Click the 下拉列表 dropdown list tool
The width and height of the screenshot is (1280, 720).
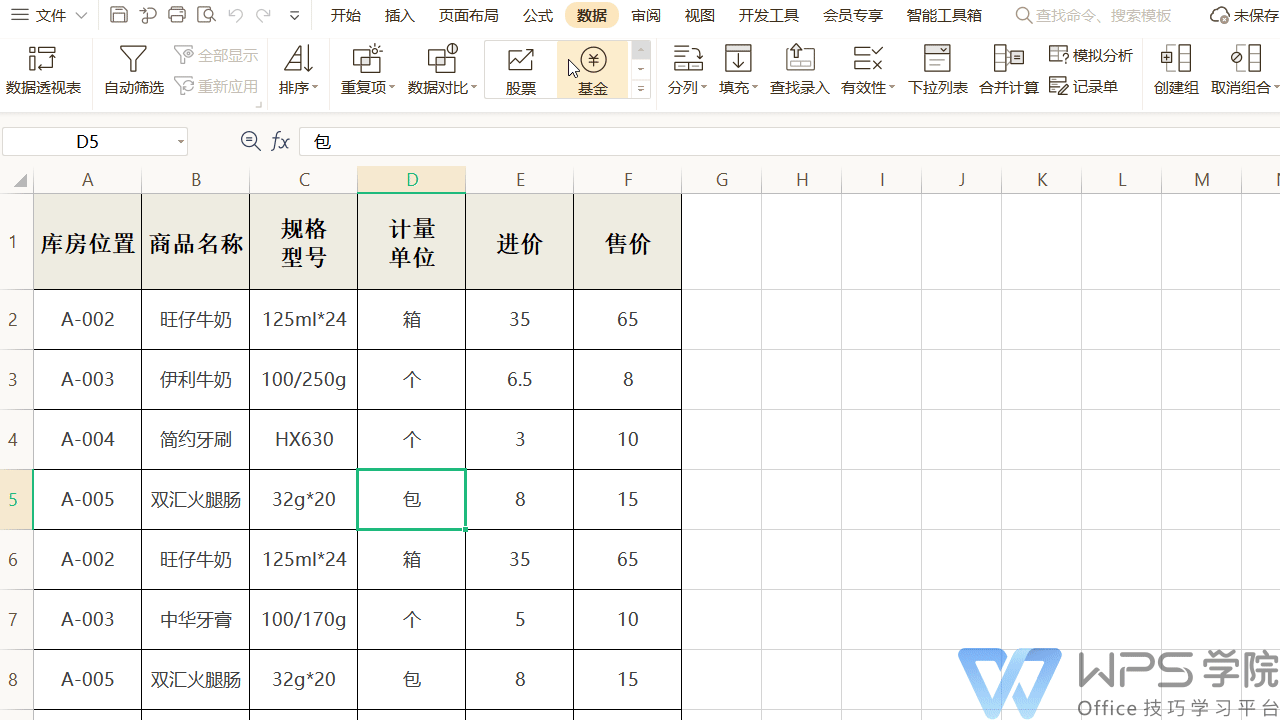coord(938,70)
